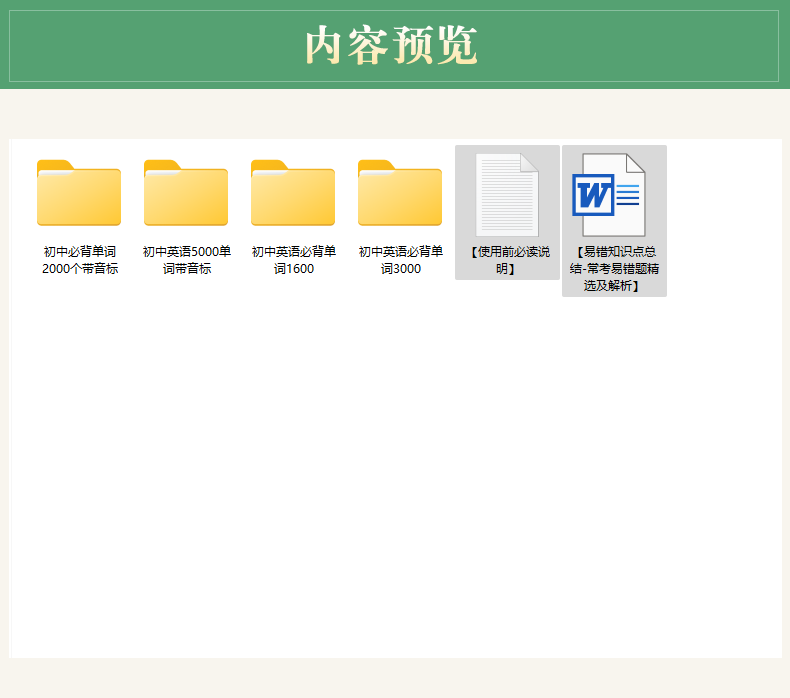
Task: Click the name 【易错知识点总结-常考易错题精选及解析】
Action: tap(614, 269)
